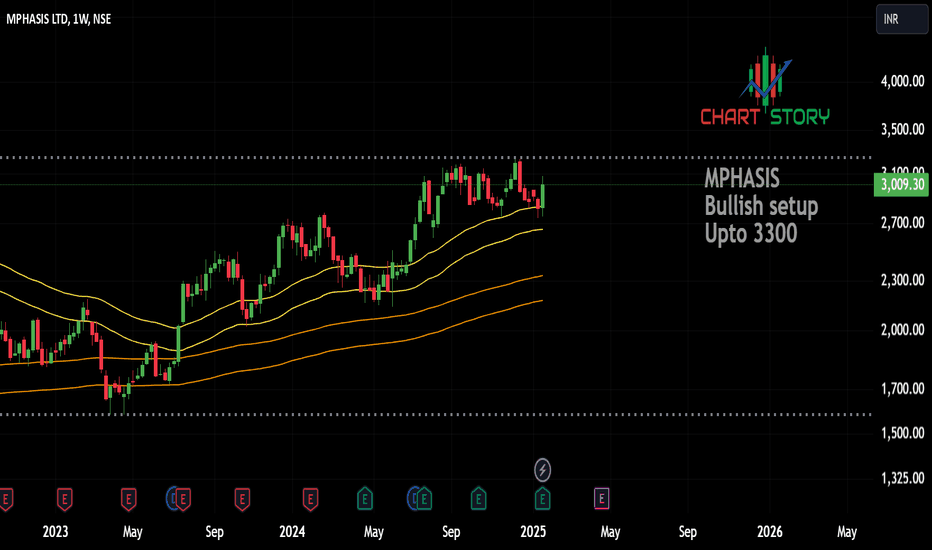
Task: Click the lightning bolt event icon
Action: coord(542,470)
